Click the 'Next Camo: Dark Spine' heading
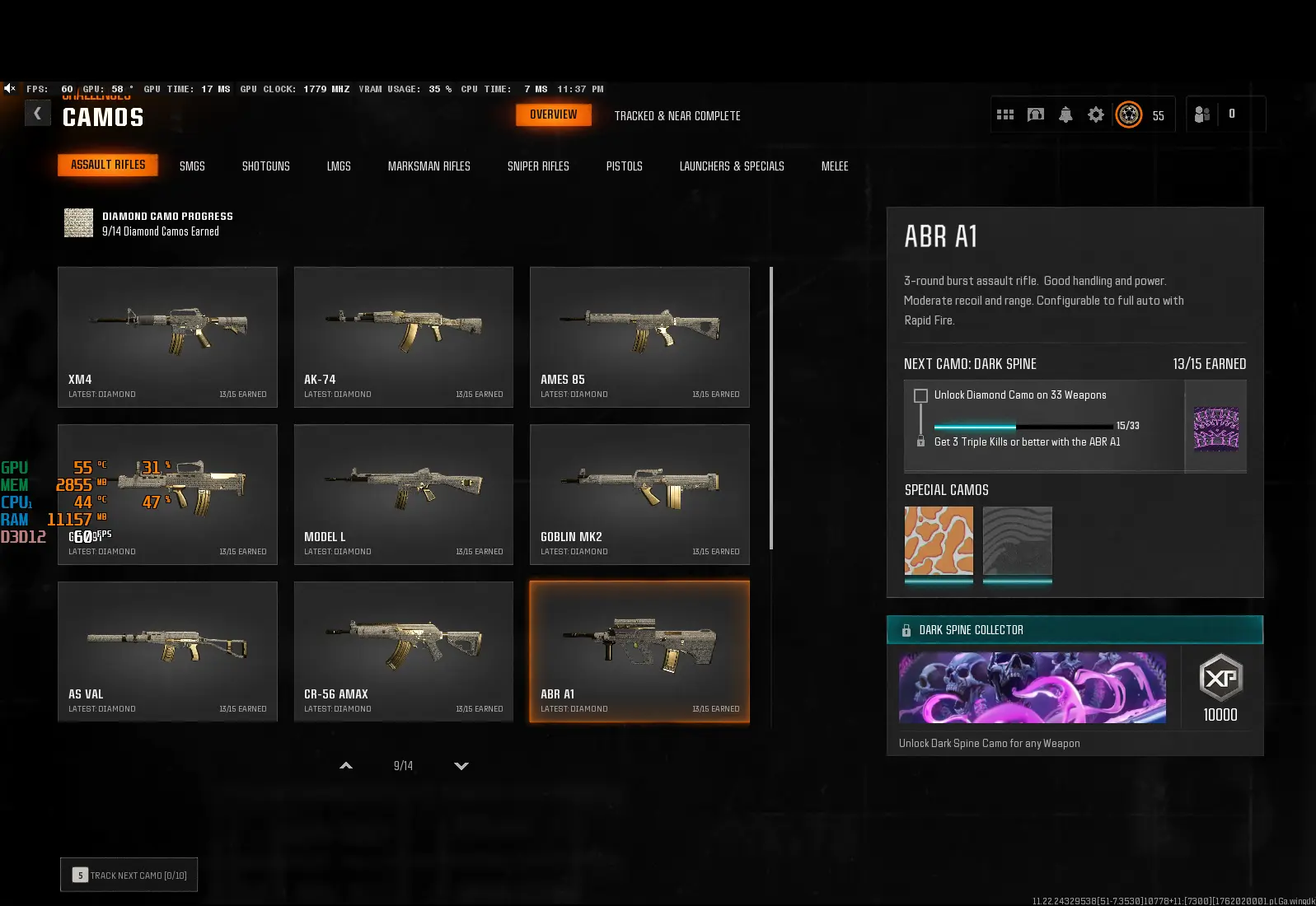This screenshot has width=1316, height=906. [970, 364]
